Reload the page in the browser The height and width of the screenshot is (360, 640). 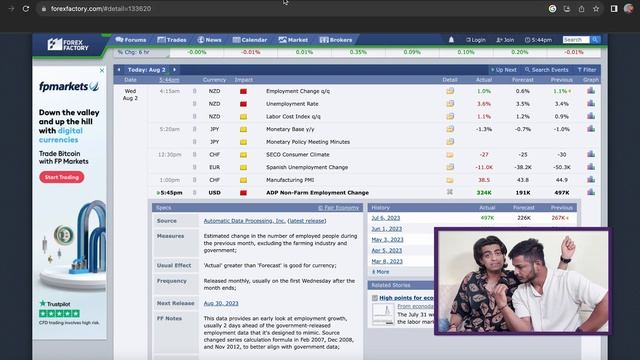26,9
